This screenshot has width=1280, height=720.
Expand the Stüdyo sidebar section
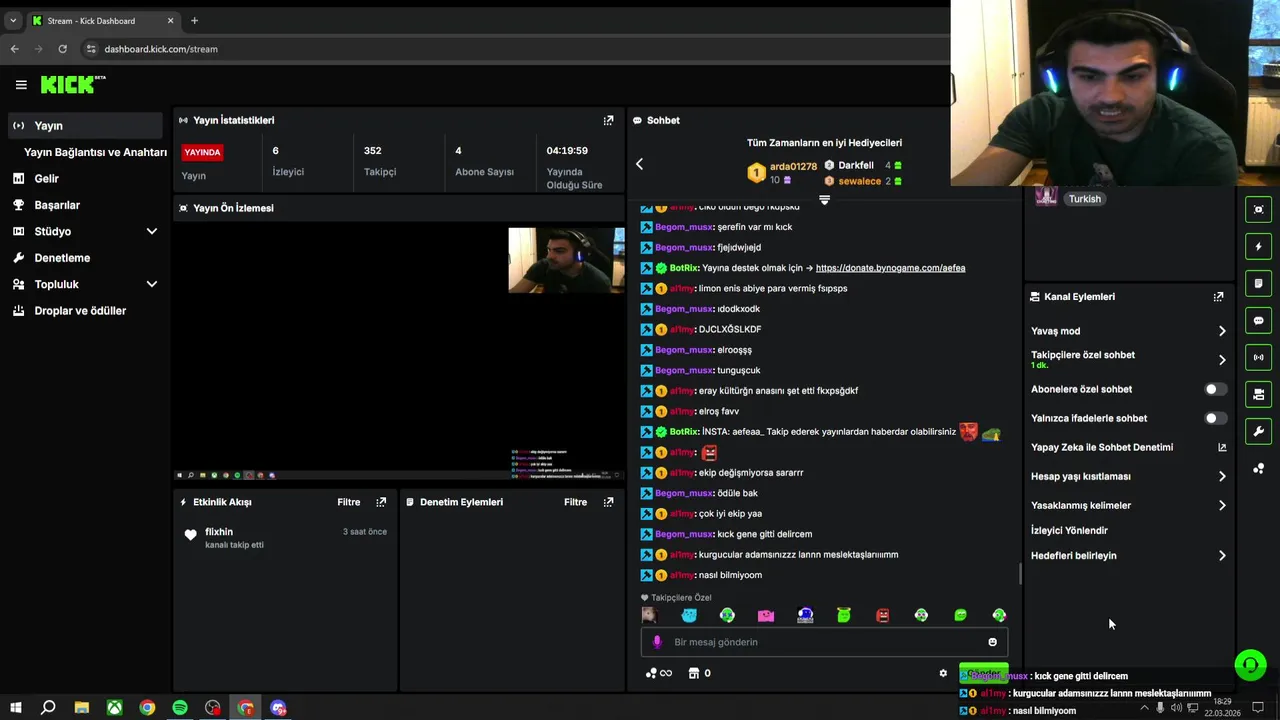point(152,231)
